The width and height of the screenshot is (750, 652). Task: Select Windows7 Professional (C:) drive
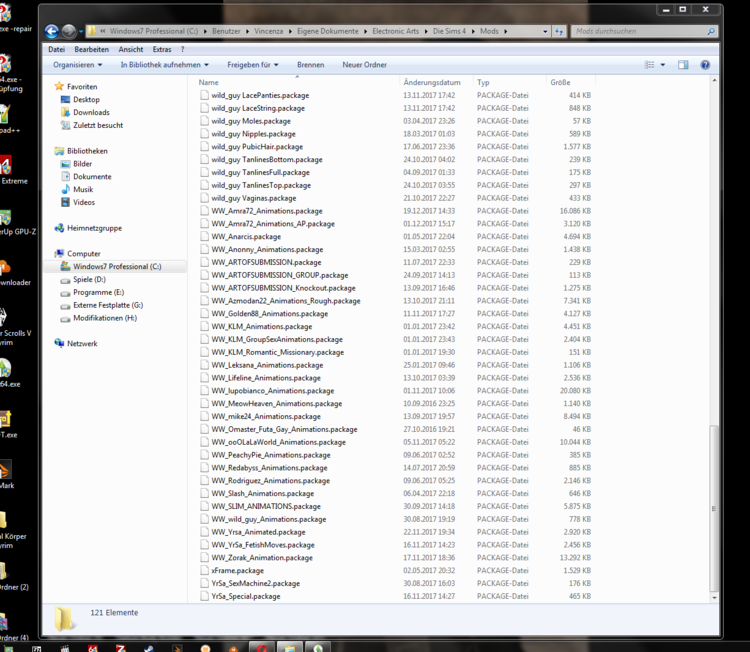pyautogui.click(x=115, y=266)
